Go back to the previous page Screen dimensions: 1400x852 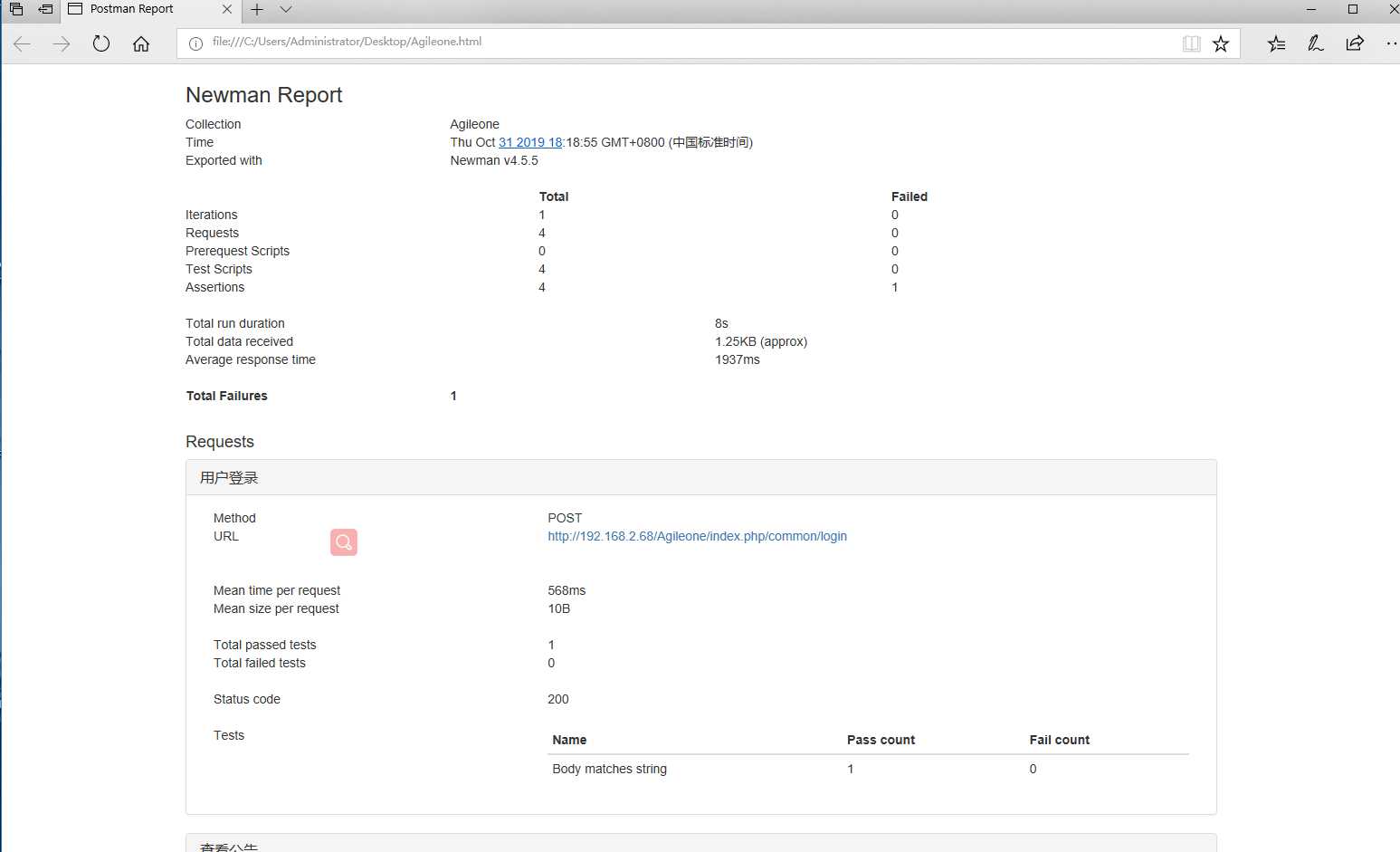pos(23,43)
